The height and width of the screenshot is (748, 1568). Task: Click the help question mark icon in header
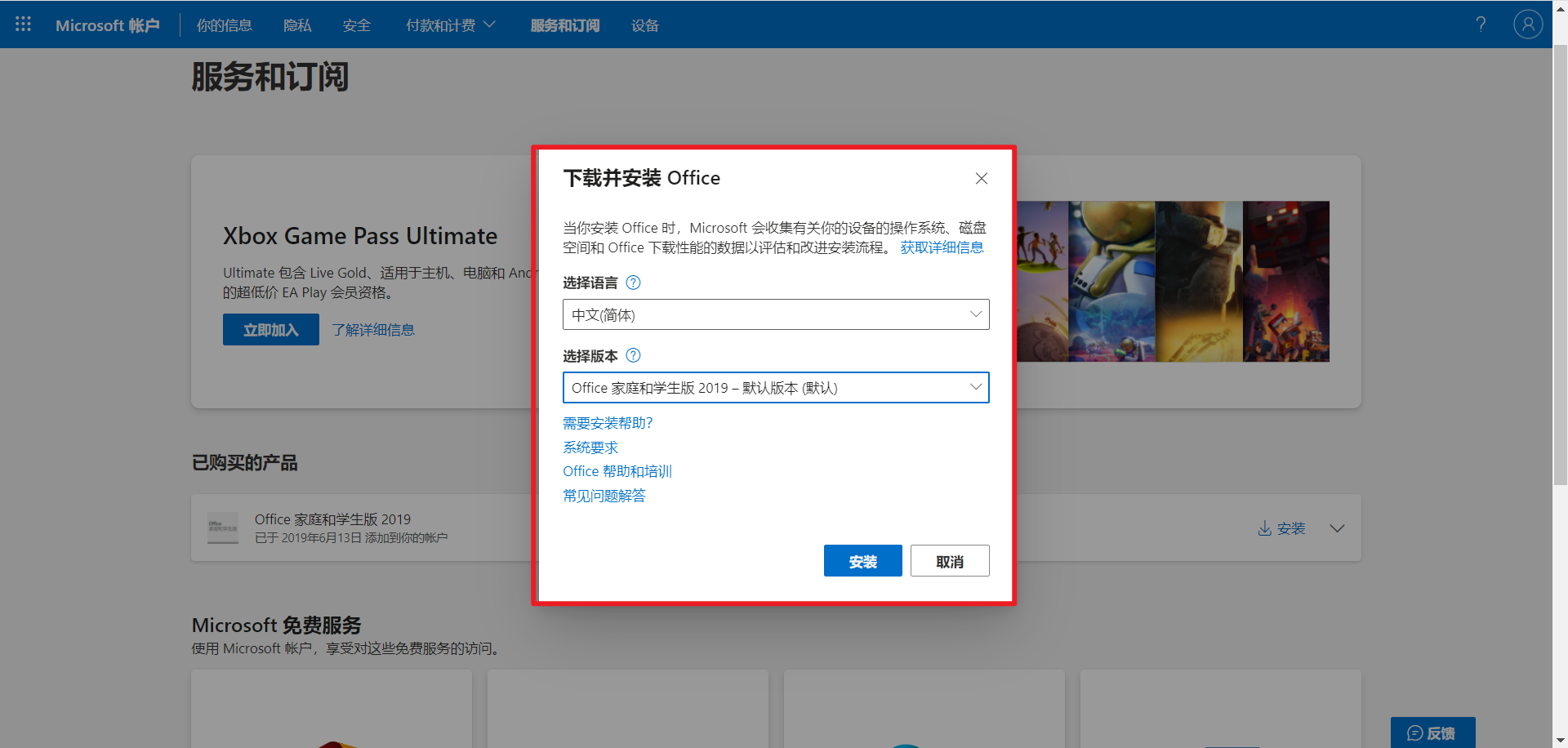click(x=1481, y=24)
